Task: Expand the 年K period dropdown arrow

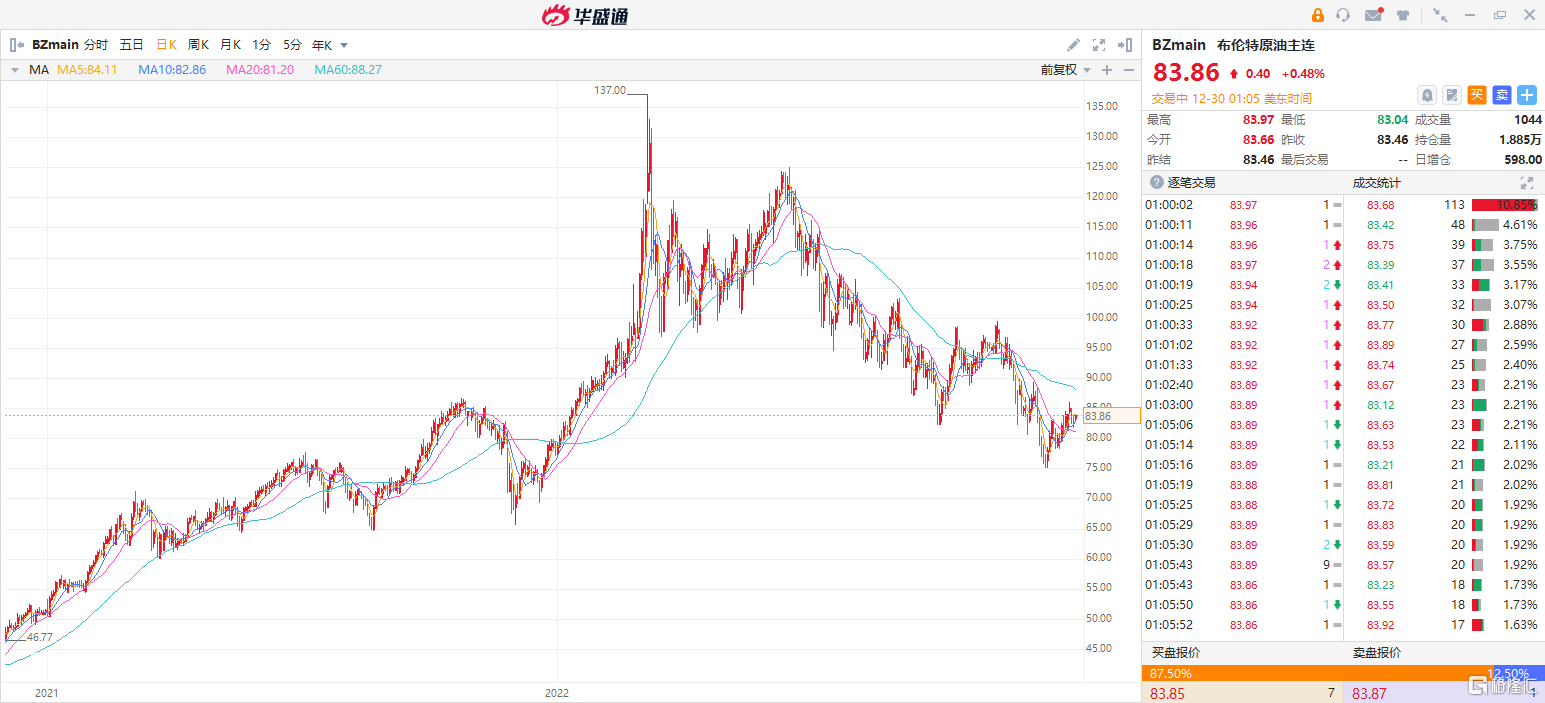Action: coord(344,45)
